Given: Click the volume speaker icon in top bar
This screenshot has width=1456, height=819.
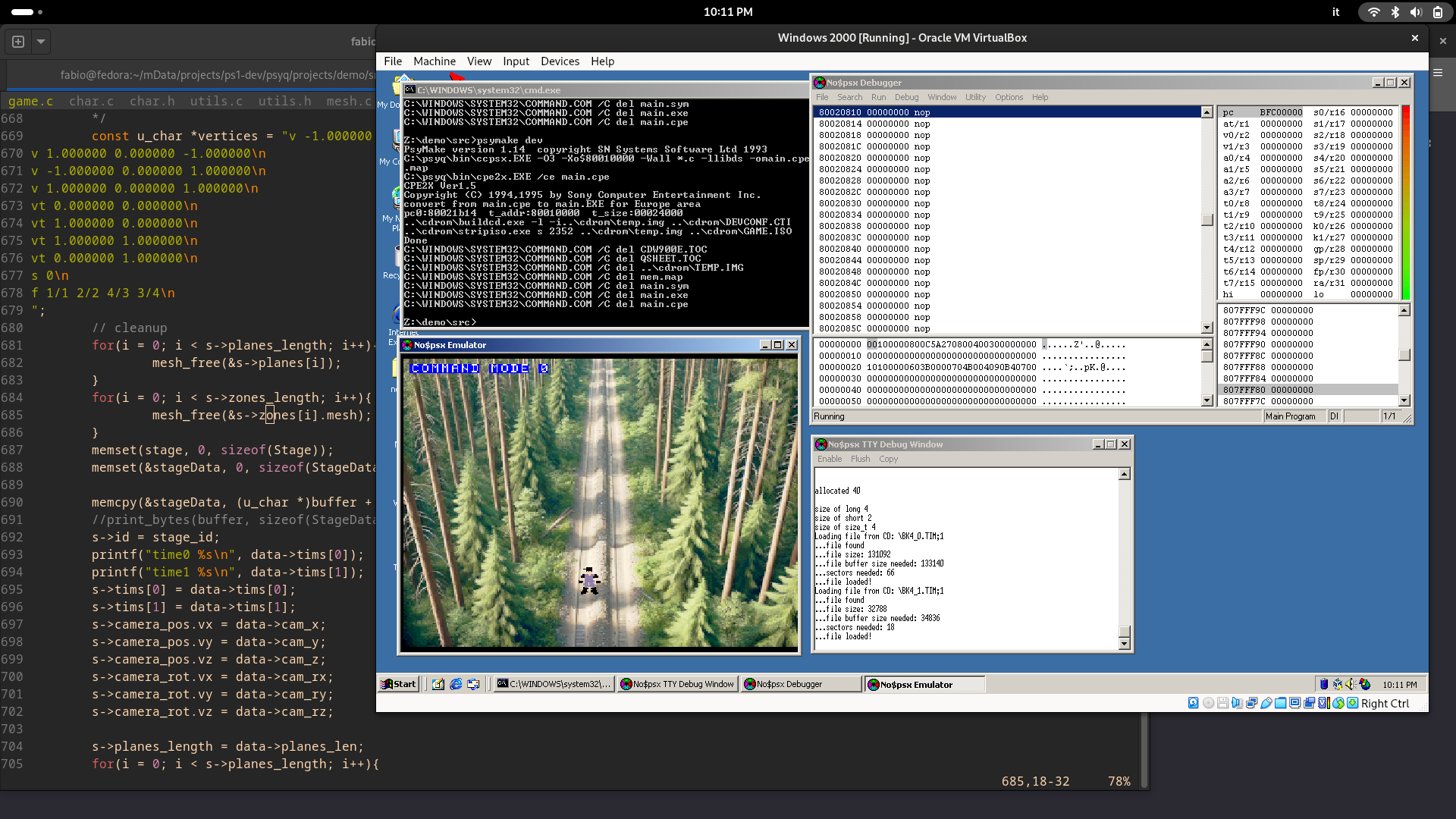Looking at the screenshot, I should [1416, 12].
